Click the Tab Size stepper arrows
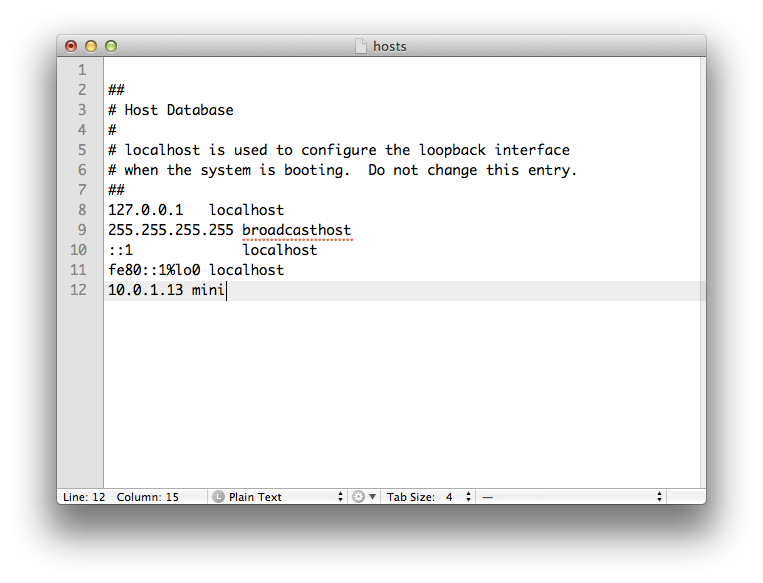The image size is (763, 583). (468, 497)
